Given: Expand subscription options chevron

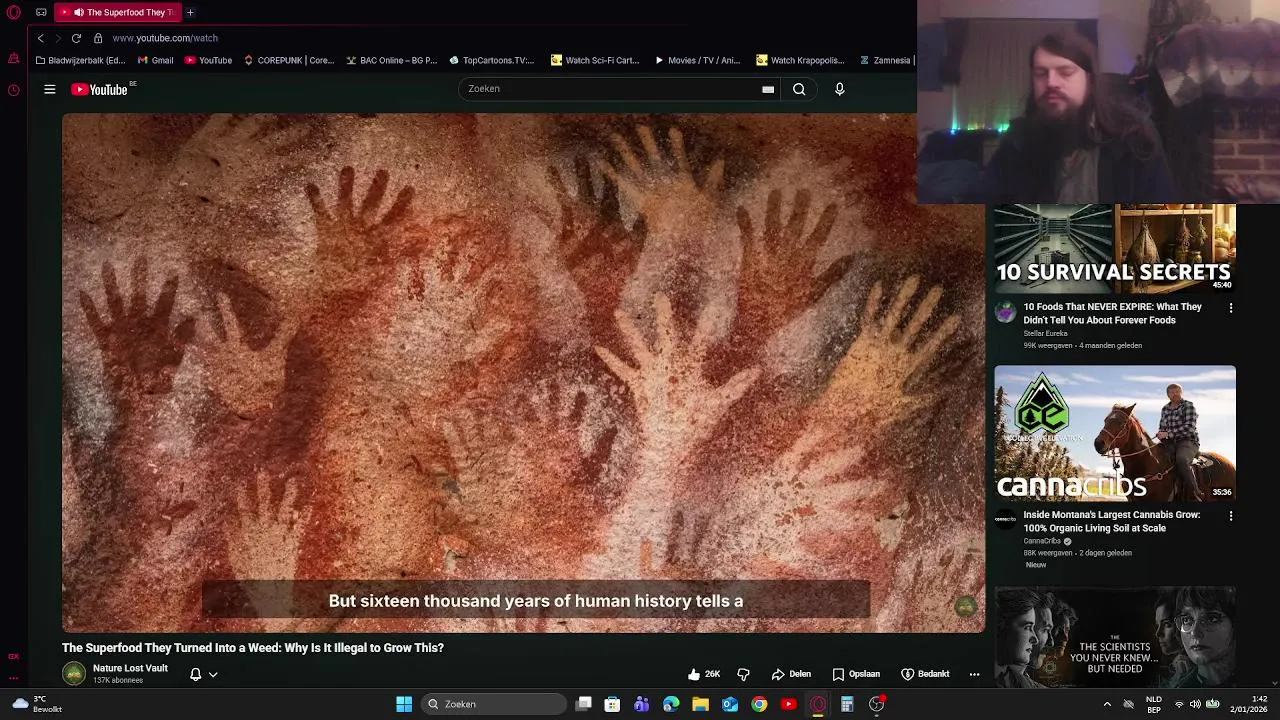Looking at the screenshot, I should pyautogui.click(x=213, y=674).
